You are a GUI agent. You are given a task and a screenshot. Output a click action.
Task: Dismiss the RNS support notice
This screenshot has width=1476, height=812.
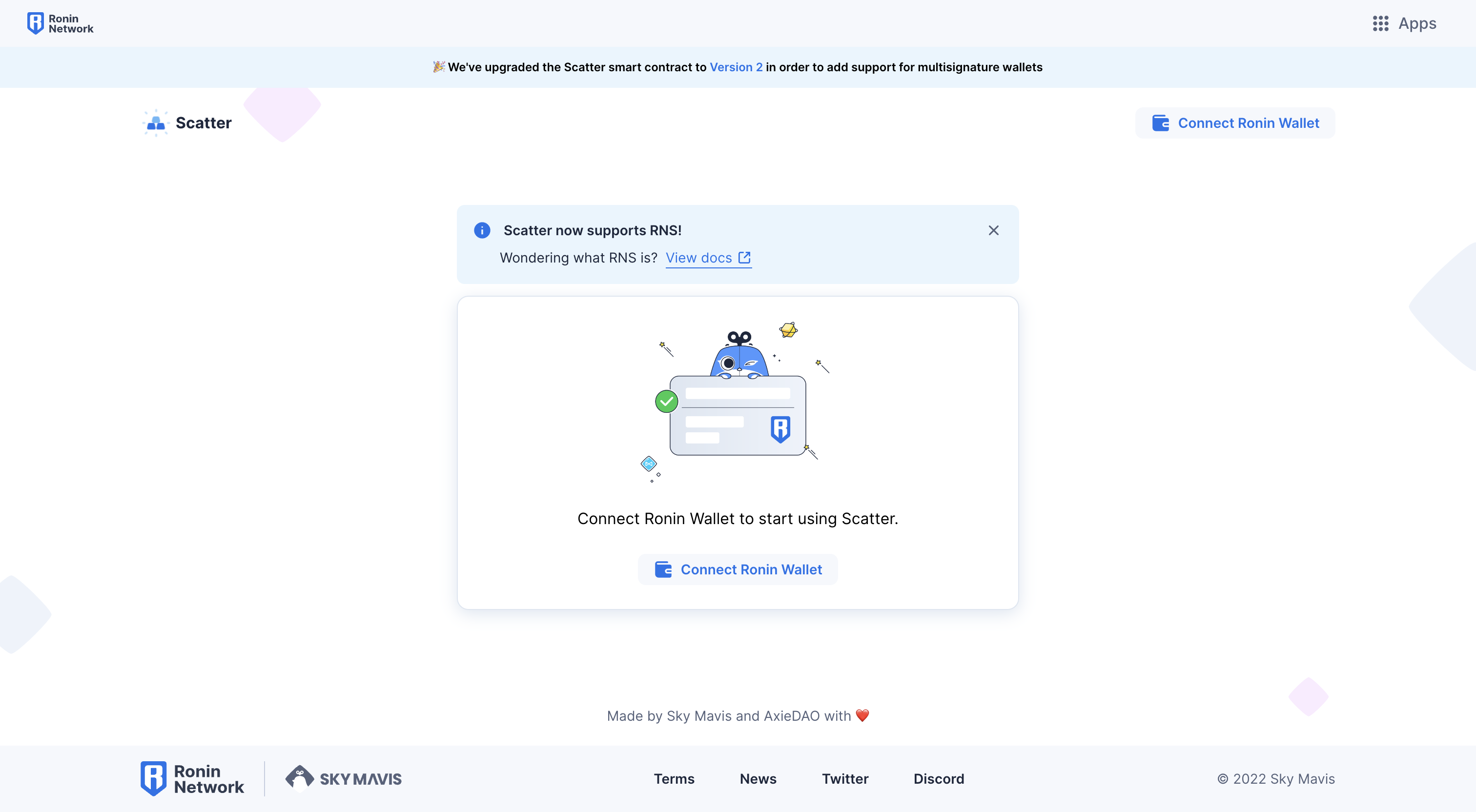994,230
